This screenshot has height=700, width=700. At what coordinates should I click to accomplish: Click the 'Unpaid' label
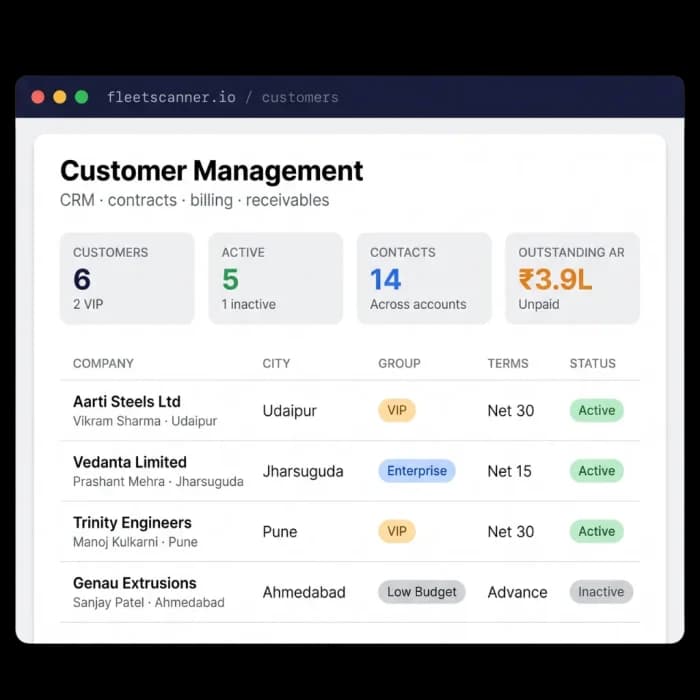pyautogui.click(x=539, y=304)
